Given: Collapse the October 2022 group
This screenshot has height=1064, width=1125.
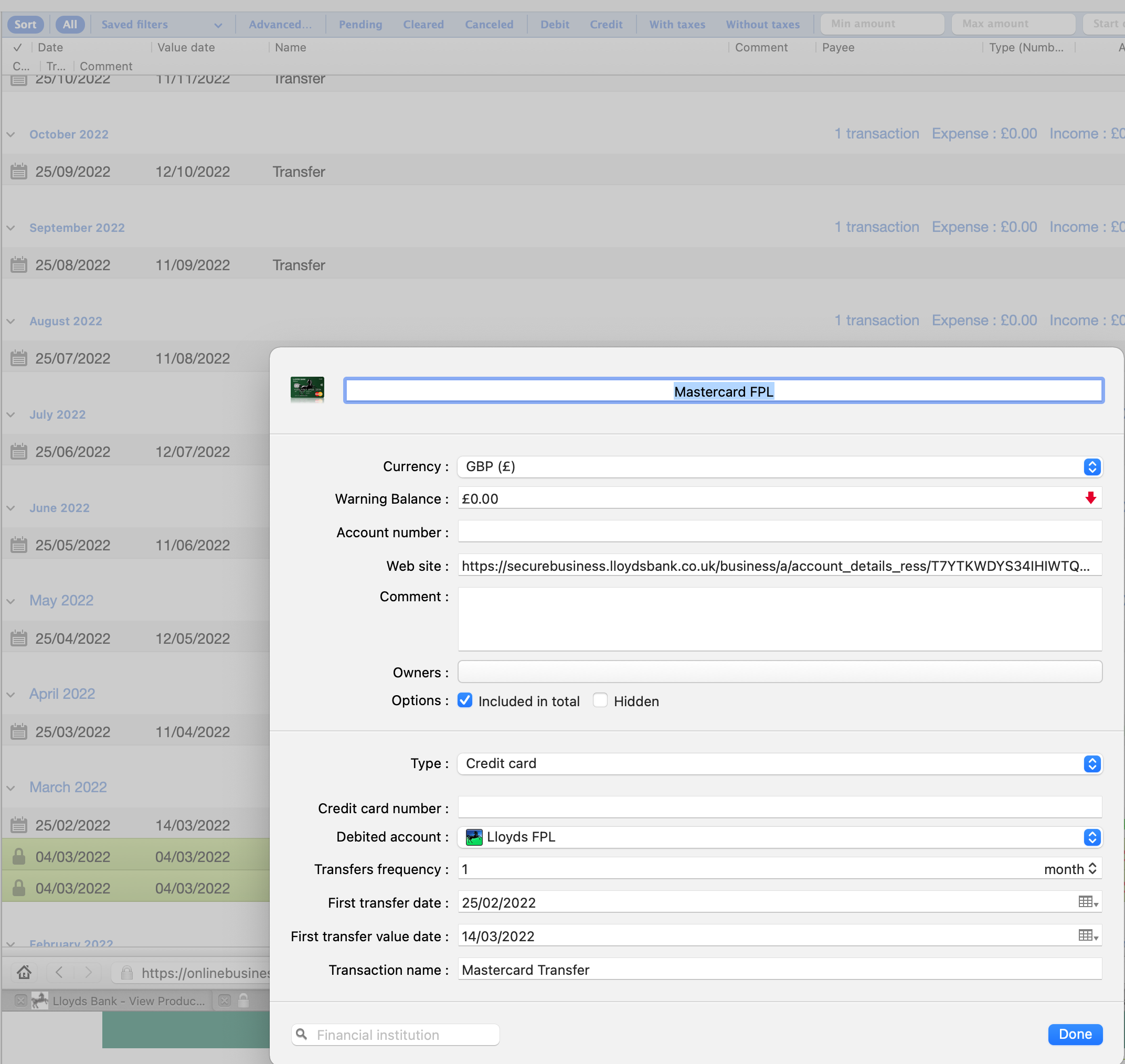Looking at the screenshot, I should point(11,134).
